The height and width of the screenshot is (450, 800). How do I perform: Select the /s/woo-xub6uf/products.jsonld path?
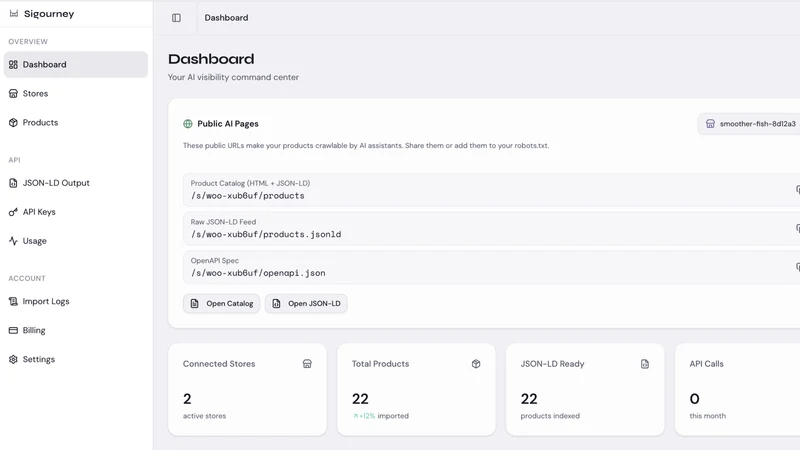(266, 234)
